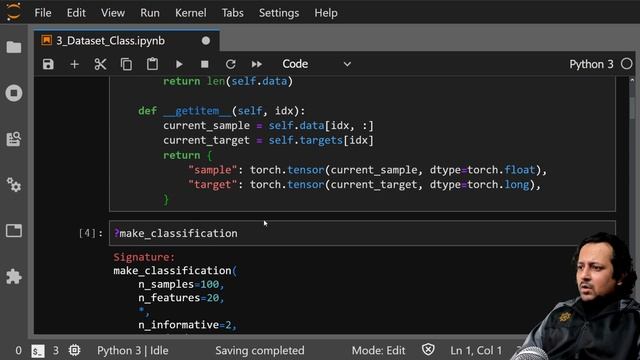Open the Open Tabs sidebar icon
The width and height of the screenshot is (640, 360).
pos(14,231)
